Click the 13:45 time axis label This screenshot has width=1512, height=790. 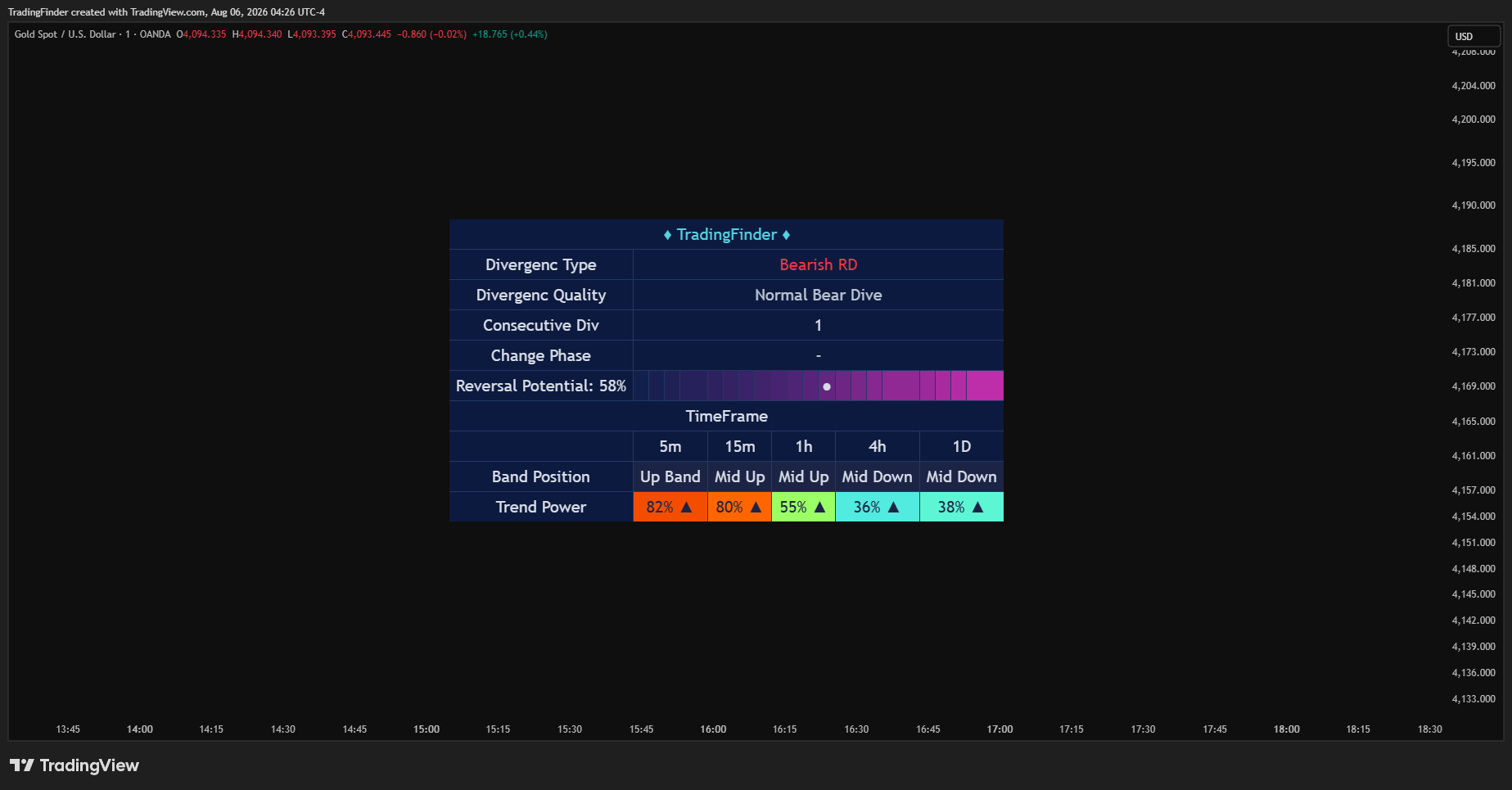(x=68, y=729)
